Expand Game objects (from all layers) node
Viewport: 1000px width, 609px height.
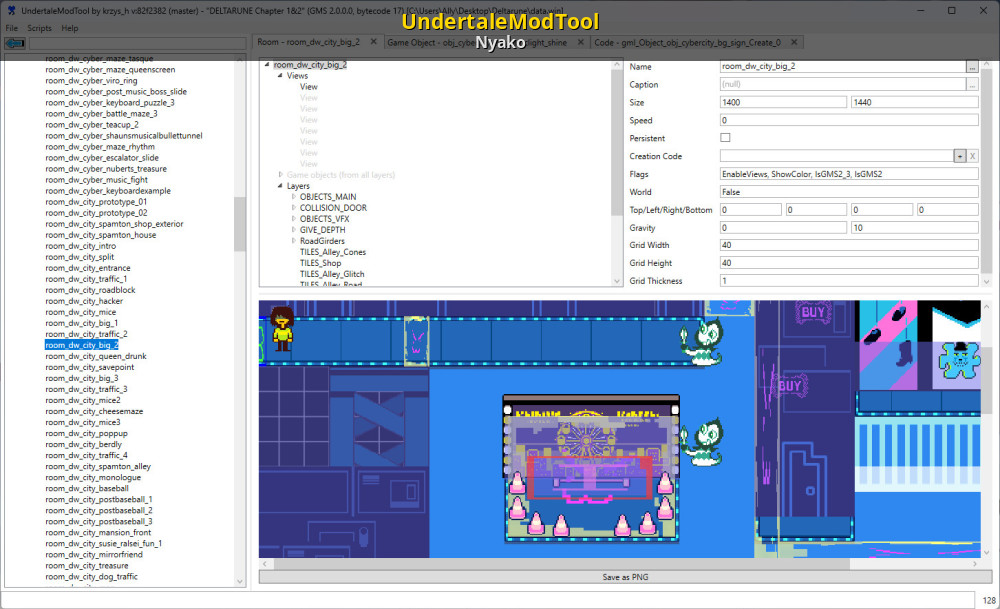click(x=280, y=174)
